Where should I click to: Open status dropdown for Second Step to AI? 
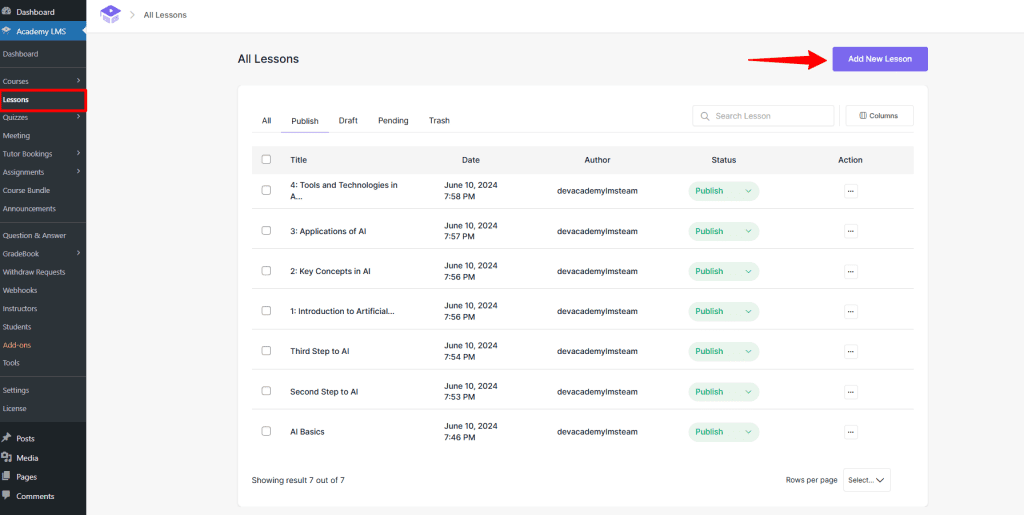tap(724, 392)
